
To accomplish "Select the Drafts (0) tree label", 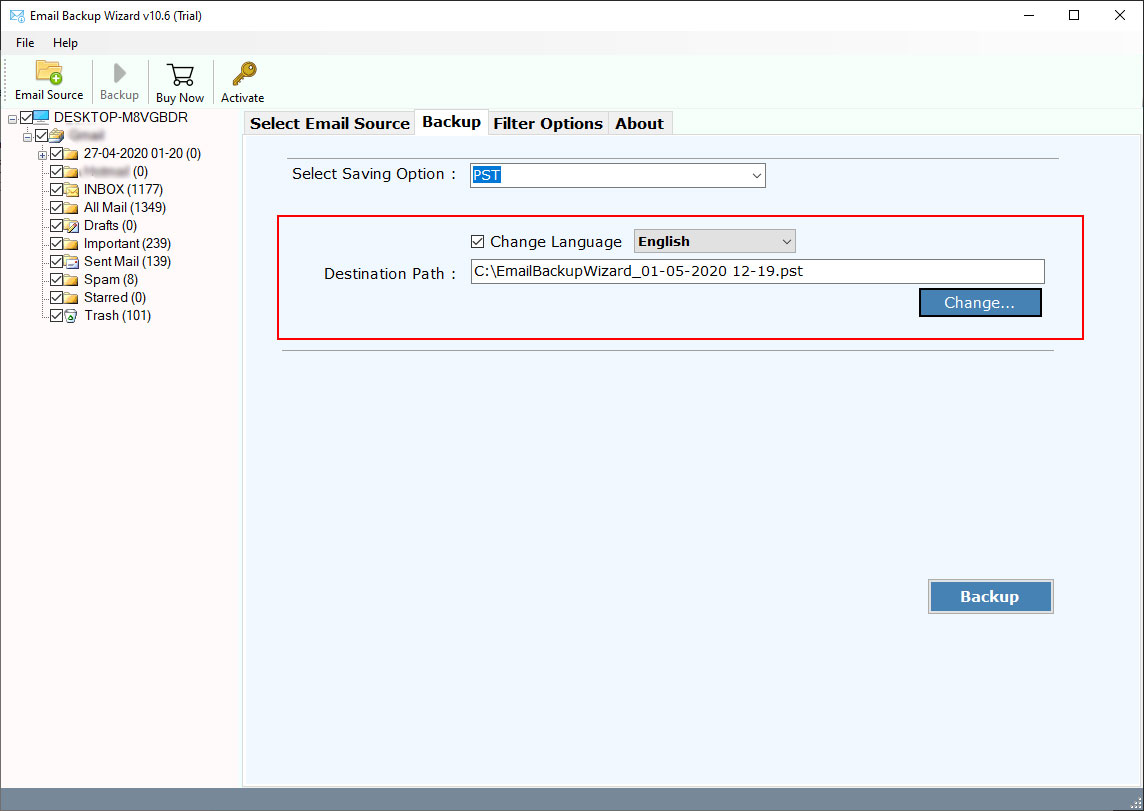I will (110, 225).
